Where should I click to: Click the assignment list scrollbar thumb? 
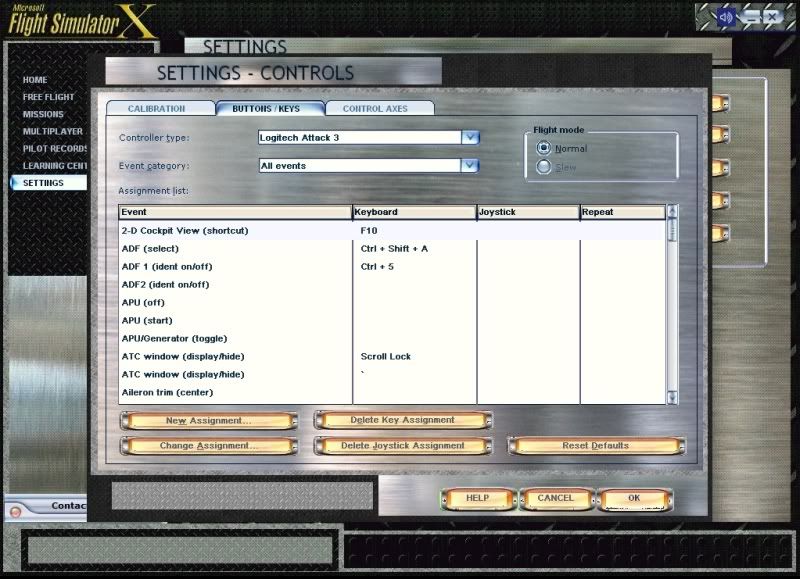point(672,230)
